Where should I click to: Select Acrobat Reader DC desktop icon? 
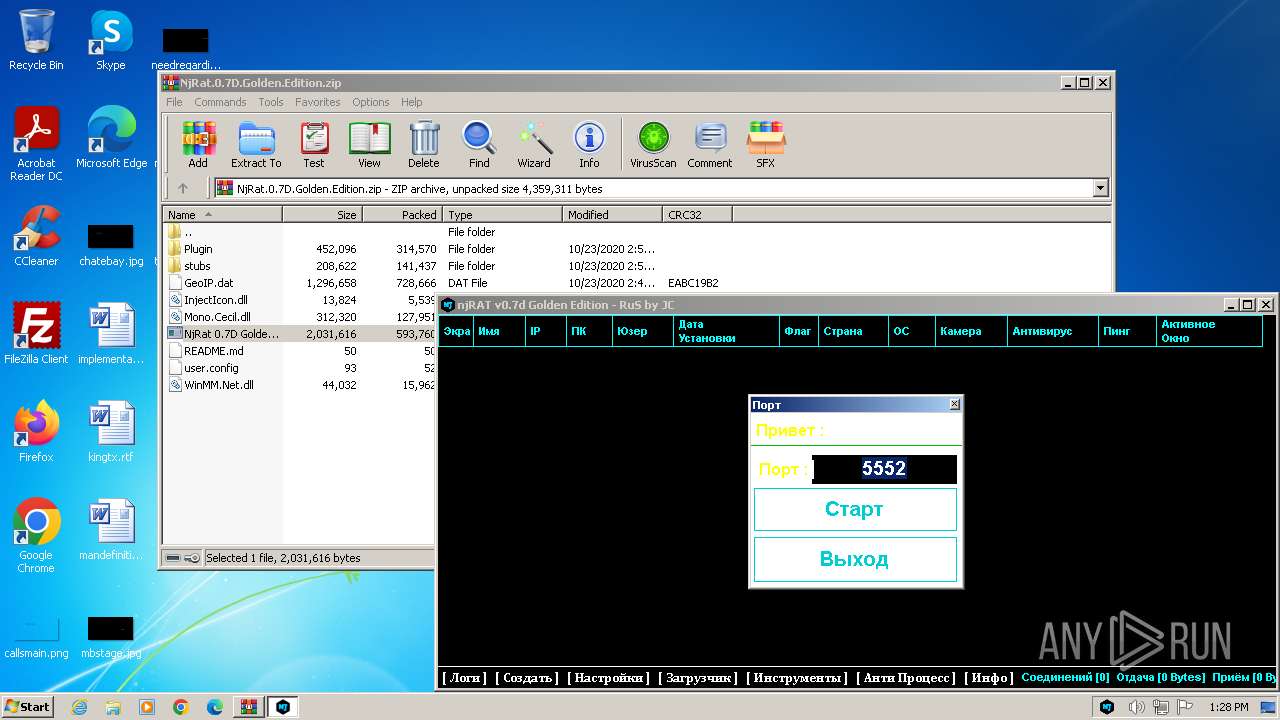coord(36,144)
